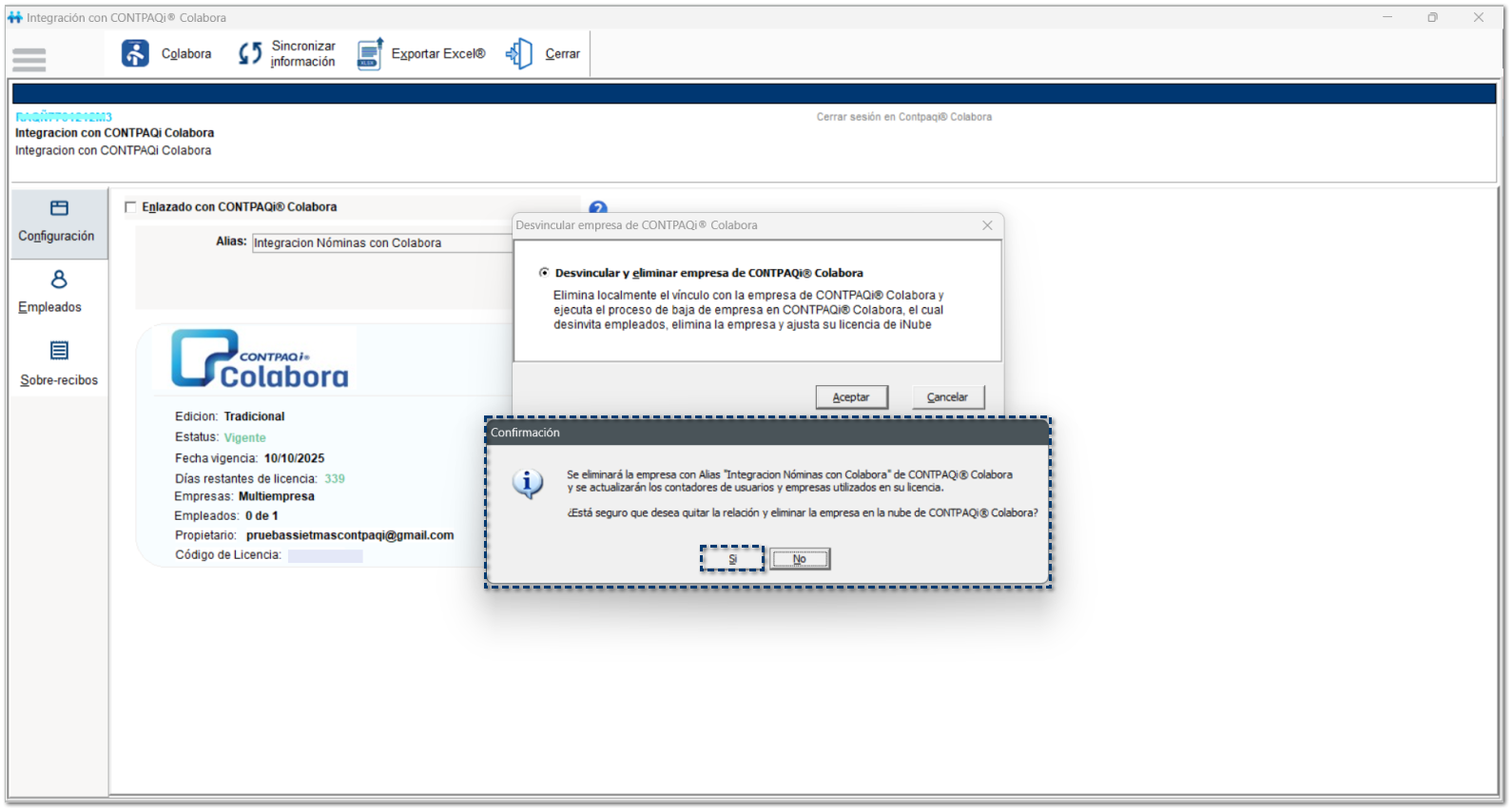Click the information icon in Confirmación dialog
1512x811 pixels.
528,484
